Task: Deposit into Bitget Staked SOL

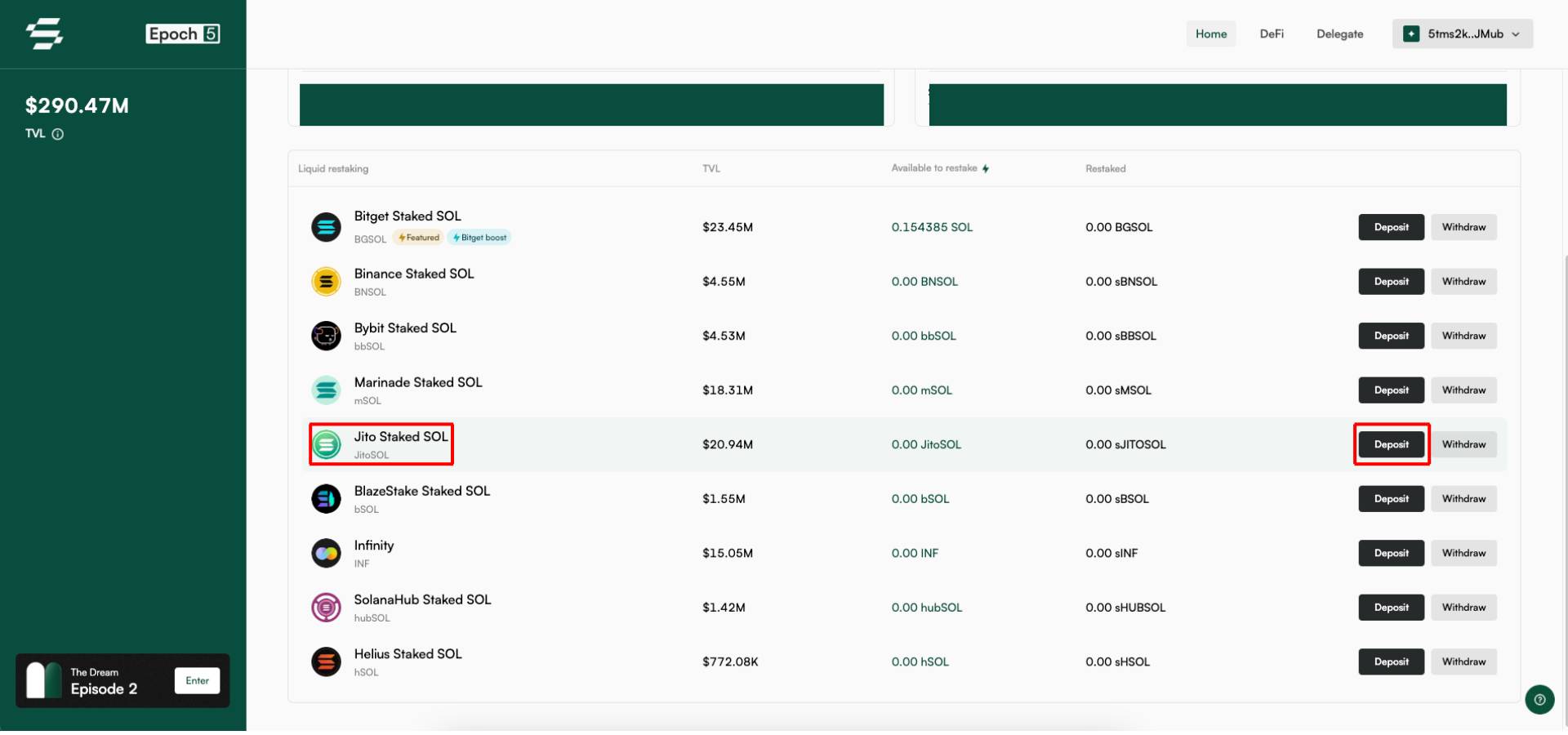Action: point(1392,227)
